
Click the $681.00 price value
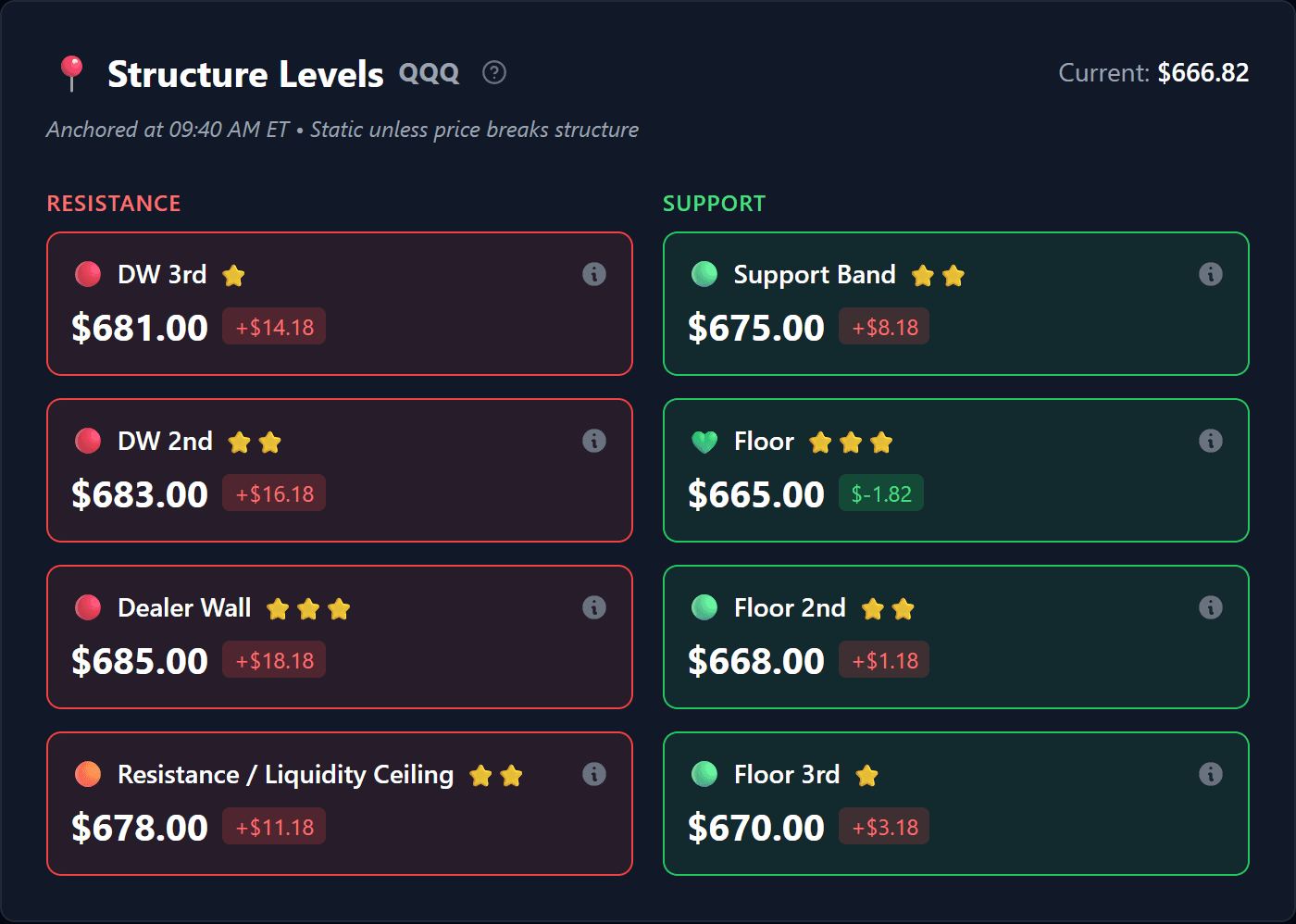click(x=140, y=328)
